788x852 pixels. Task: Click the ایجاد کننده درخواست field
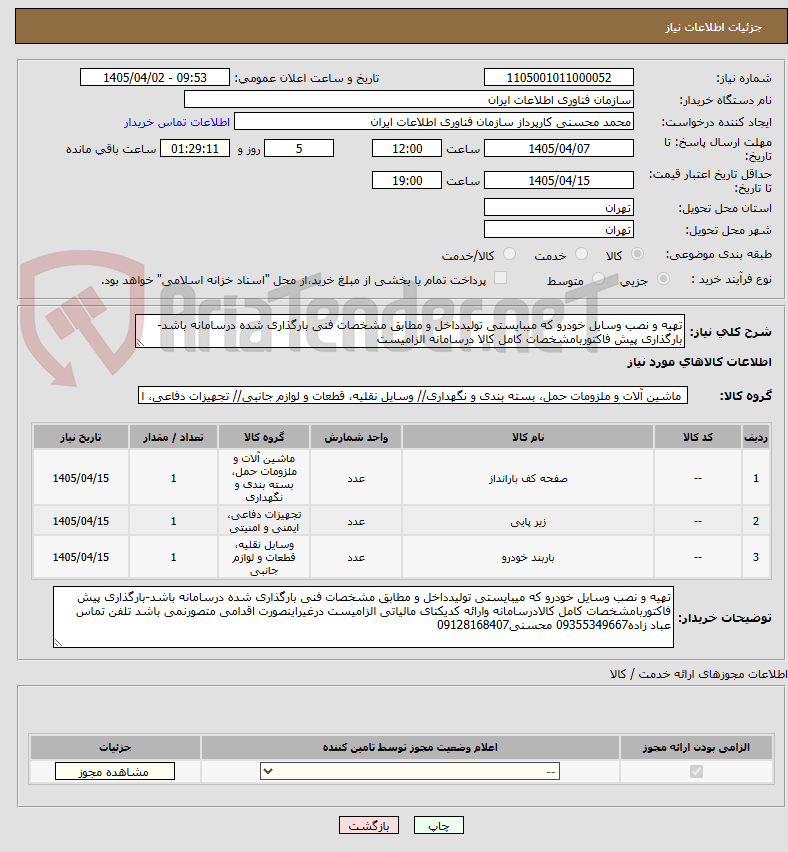pyautogui.click(x=434, y=122)
